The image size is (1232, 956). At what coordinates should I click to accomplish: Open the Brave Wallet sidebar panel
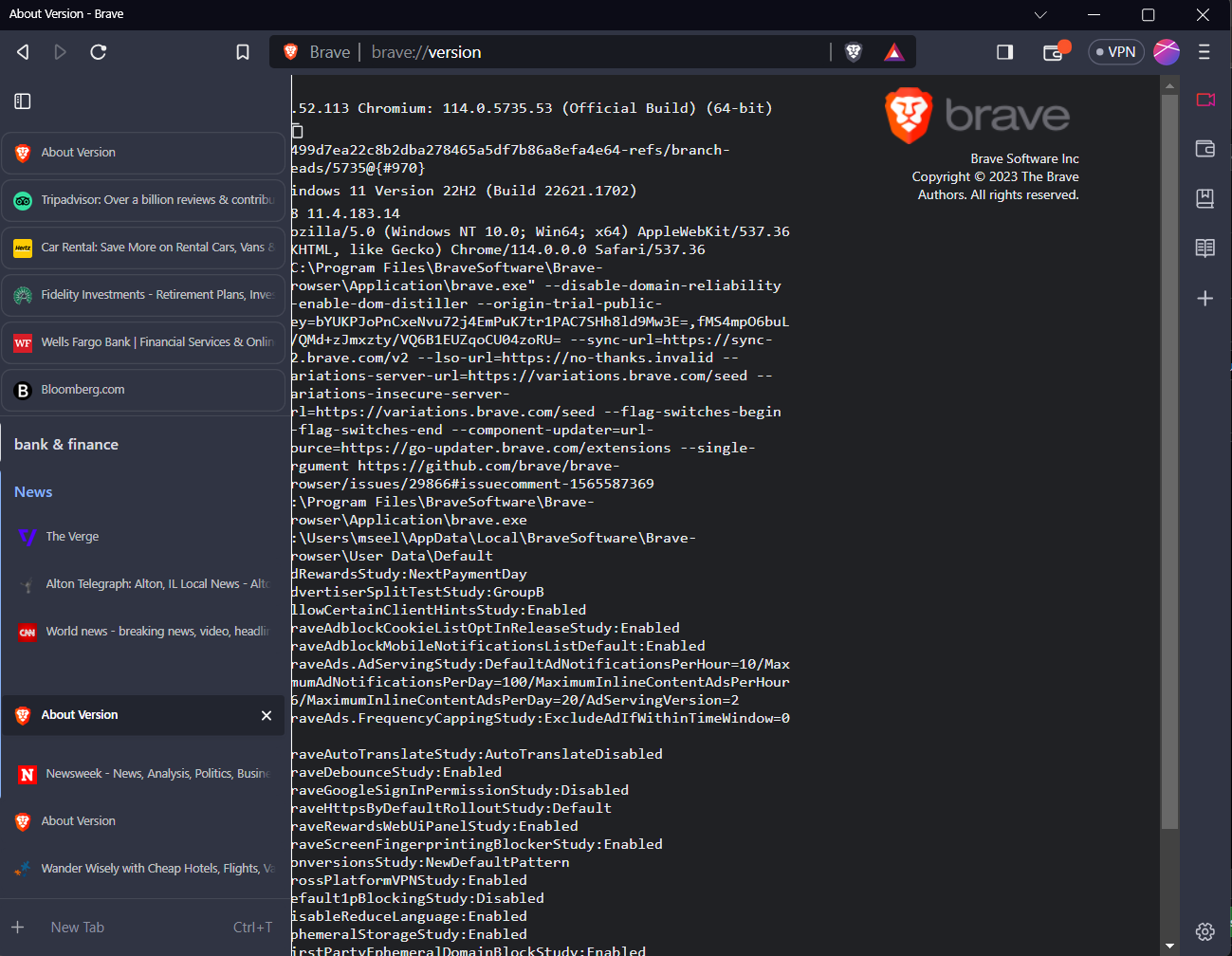1205,149
